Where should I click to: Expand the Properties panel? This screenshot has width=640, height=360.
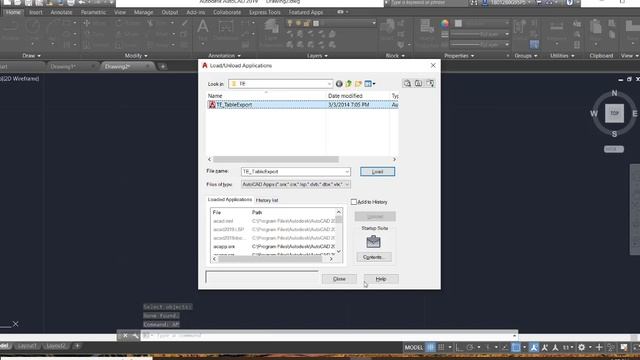click(x=459, y=56)
